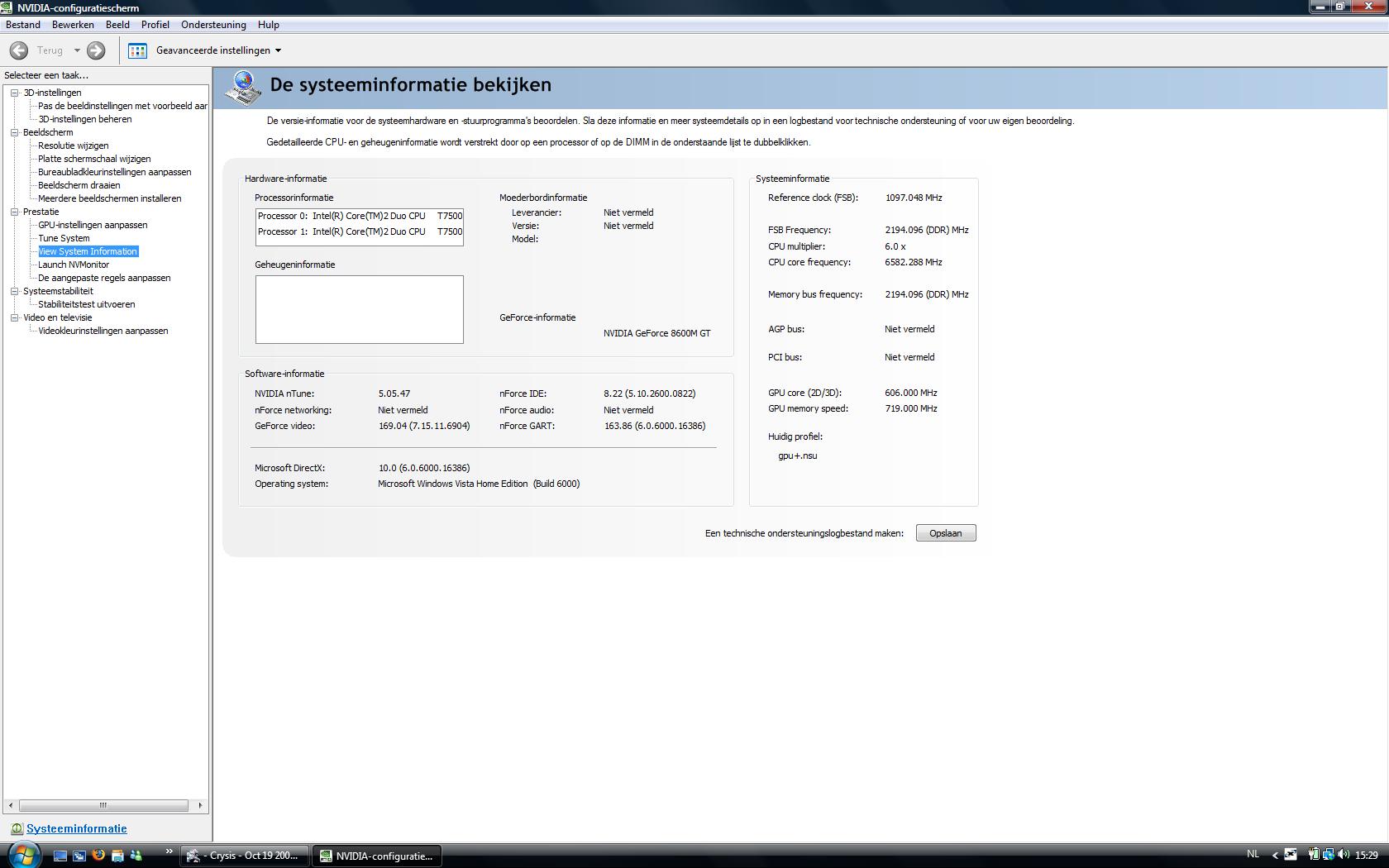Select Processor 1 in processor list
Viewport: 1389px width, 868px height.
pos(360,231)
